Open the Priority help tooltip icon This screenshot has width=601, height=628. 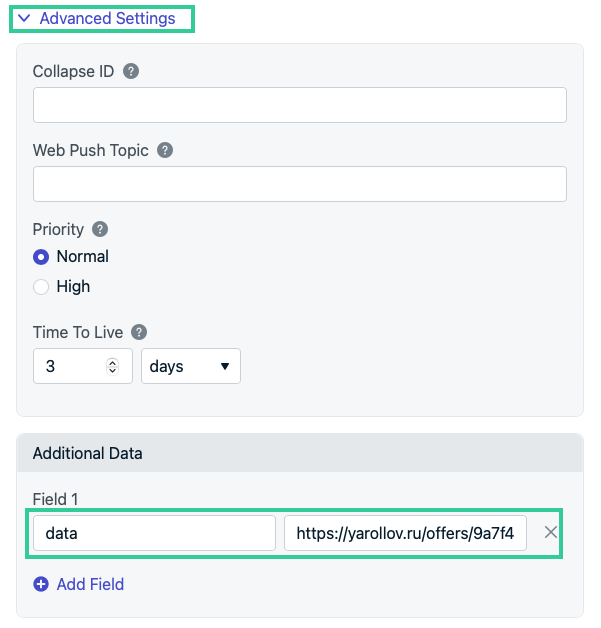(x=100, y=229)
